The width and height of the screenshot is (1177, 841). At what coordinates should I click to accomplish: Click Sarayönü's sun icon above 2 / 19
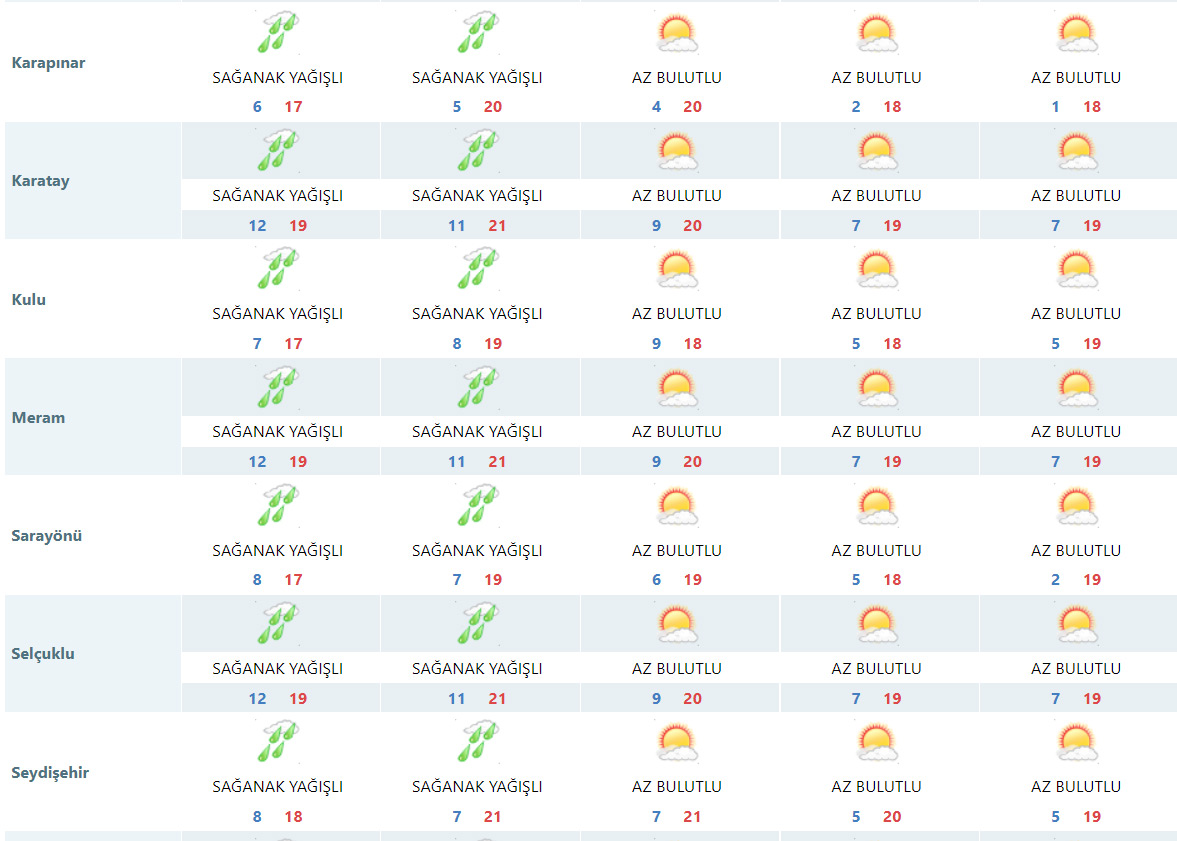pyautogui.click(x=1076, y=506)
